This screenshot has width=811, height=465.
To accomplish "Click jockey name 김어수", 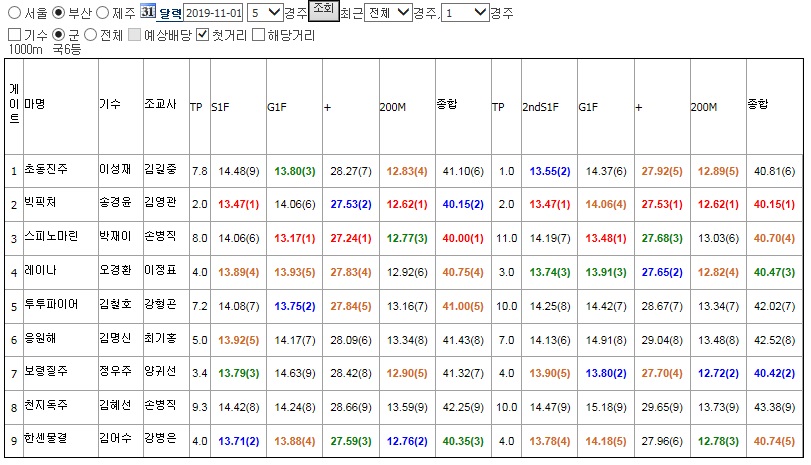I will tap(115, 438).
